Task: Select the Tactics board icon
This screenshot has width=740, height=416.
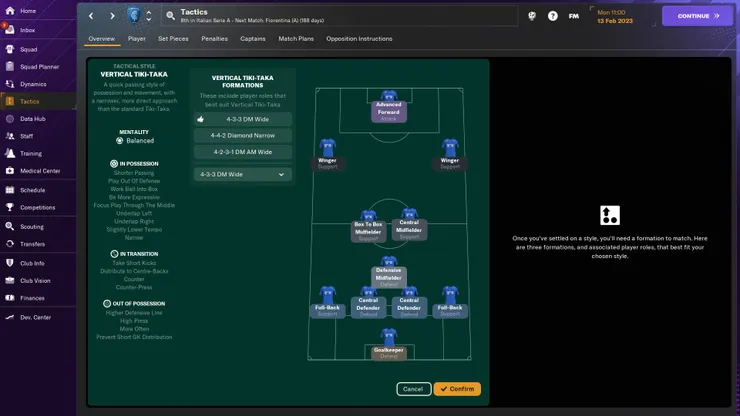Action: tap(10, 101)
